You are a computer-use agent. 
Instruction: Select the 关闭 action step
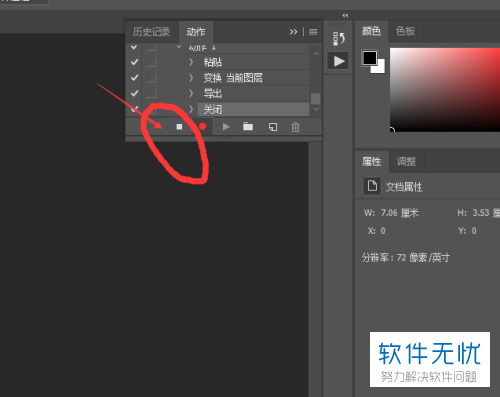click(x=253, y=109)
